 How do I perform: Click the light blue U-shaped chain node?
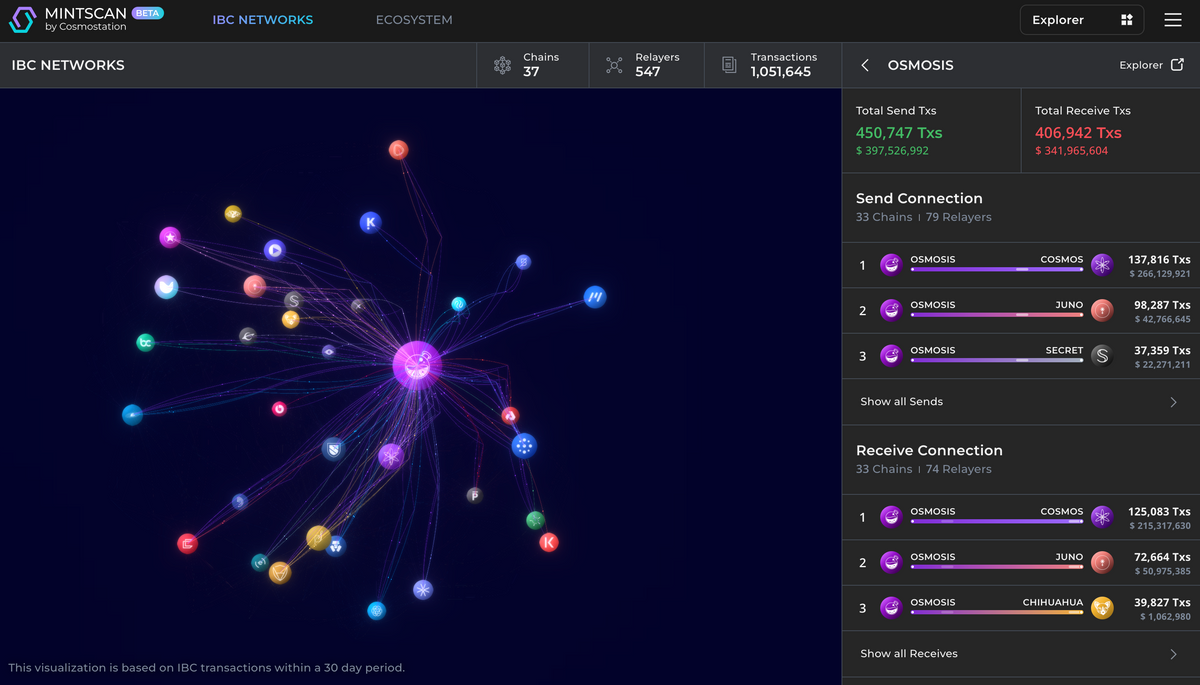coord(166,287)
